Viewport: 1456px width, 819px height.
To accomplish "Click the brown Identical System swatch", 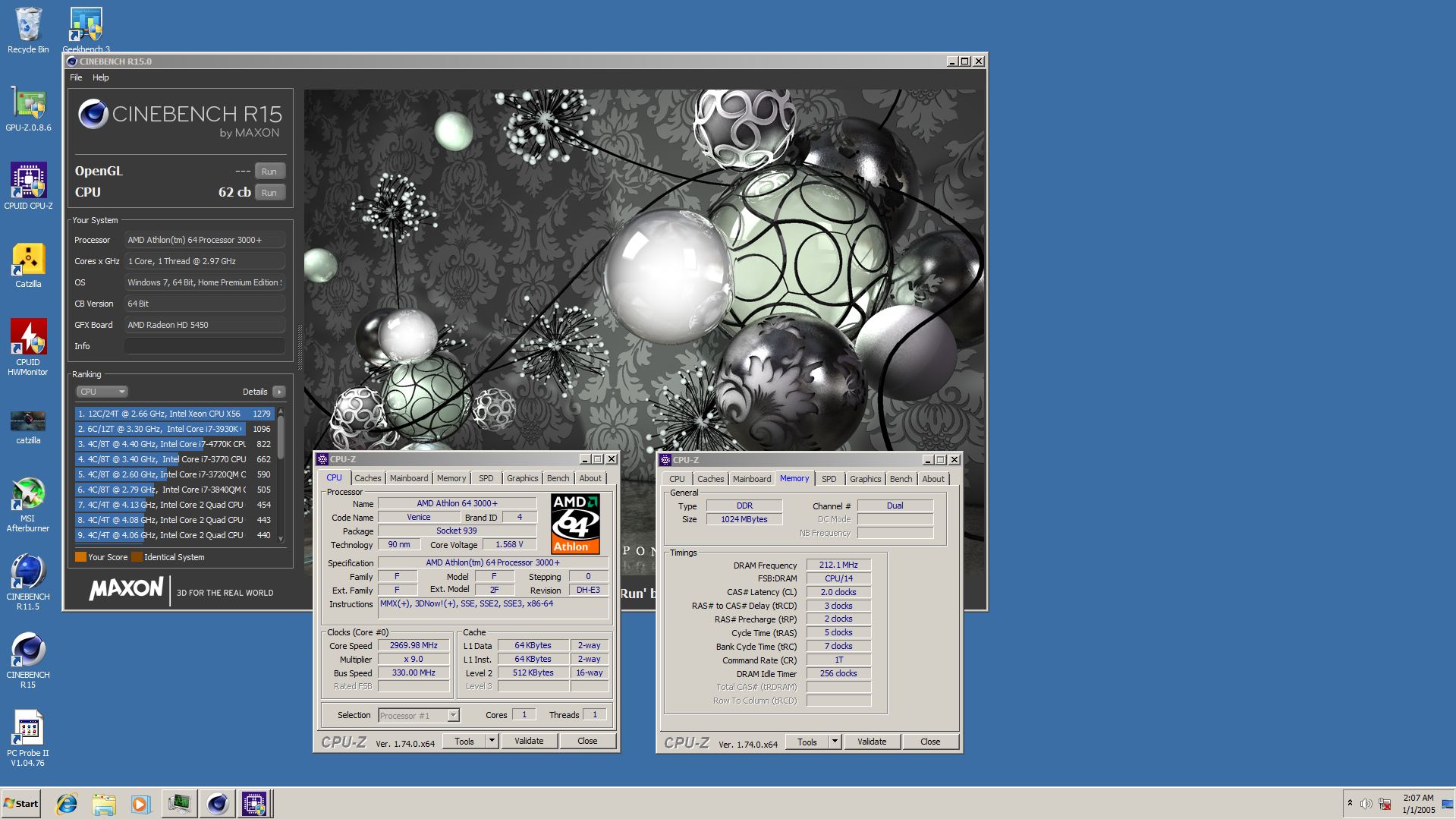I will [x=137, y=557].
